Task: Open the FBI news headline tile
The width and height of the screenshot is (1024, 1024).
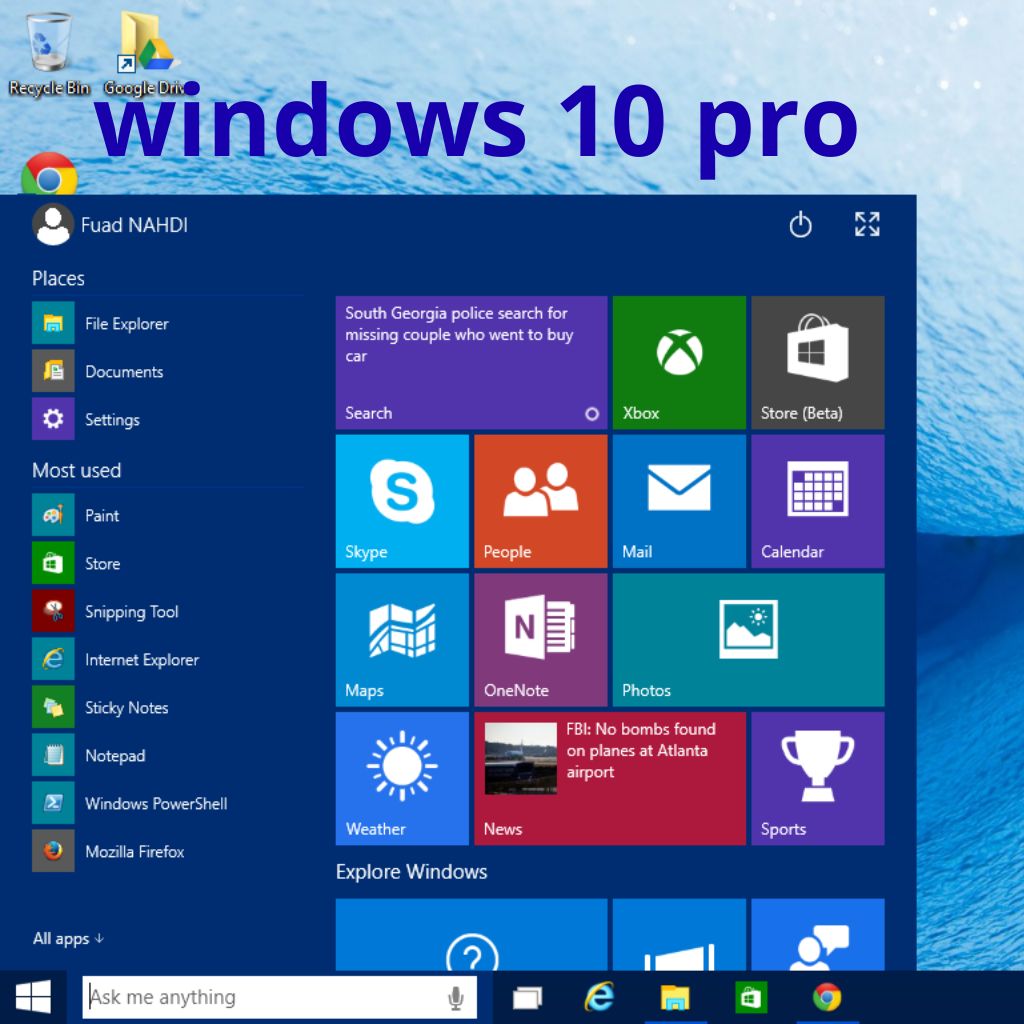Action: [610, 778]
